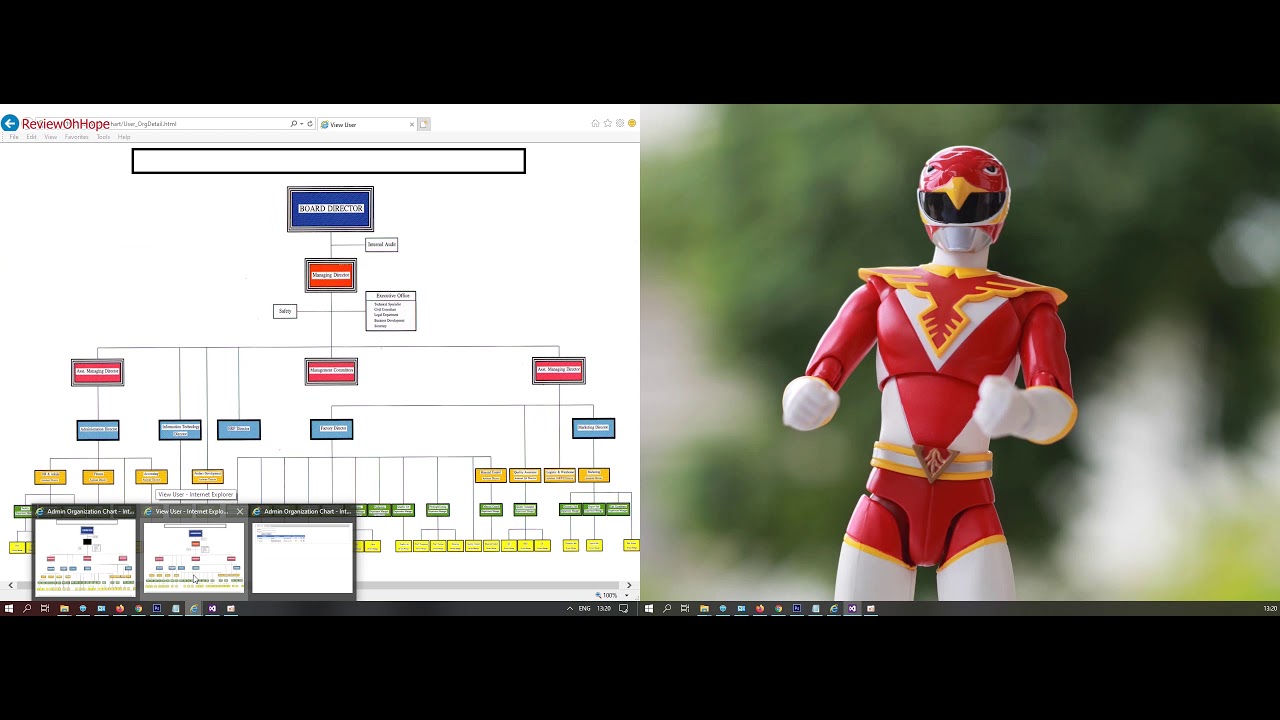The height and width of the screenshot is (720, 1280).
Task: Open the File menu
Action: coord(14,137)
